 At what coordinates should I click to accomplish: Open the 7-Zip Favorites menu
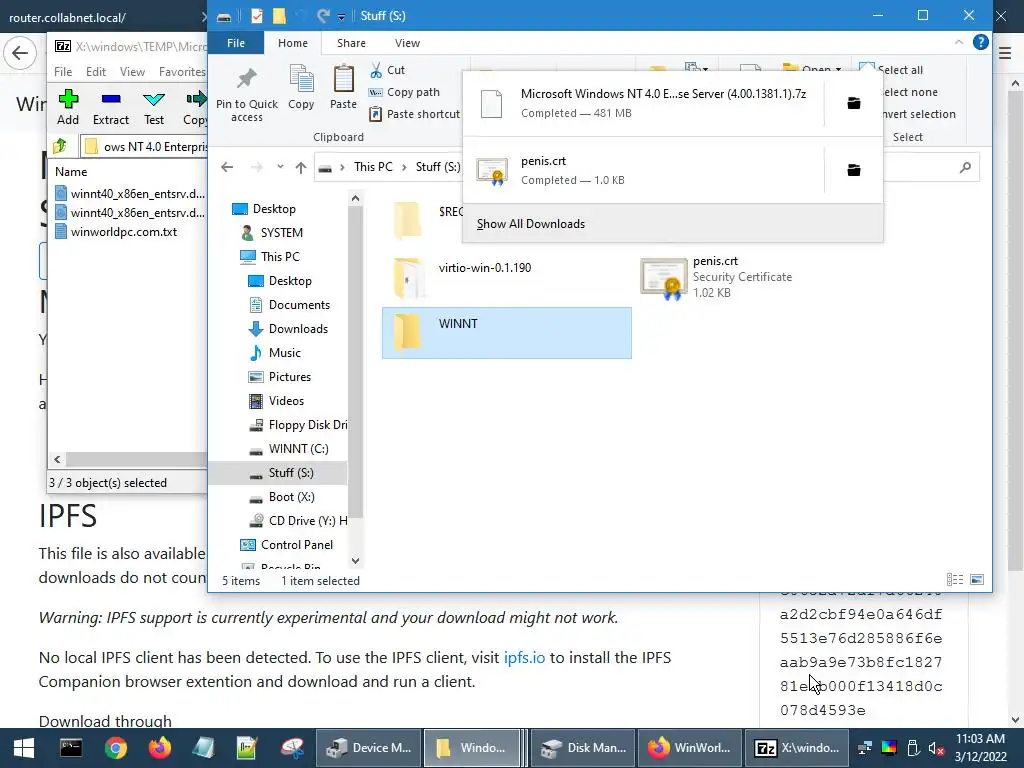[x=182, y=72]
